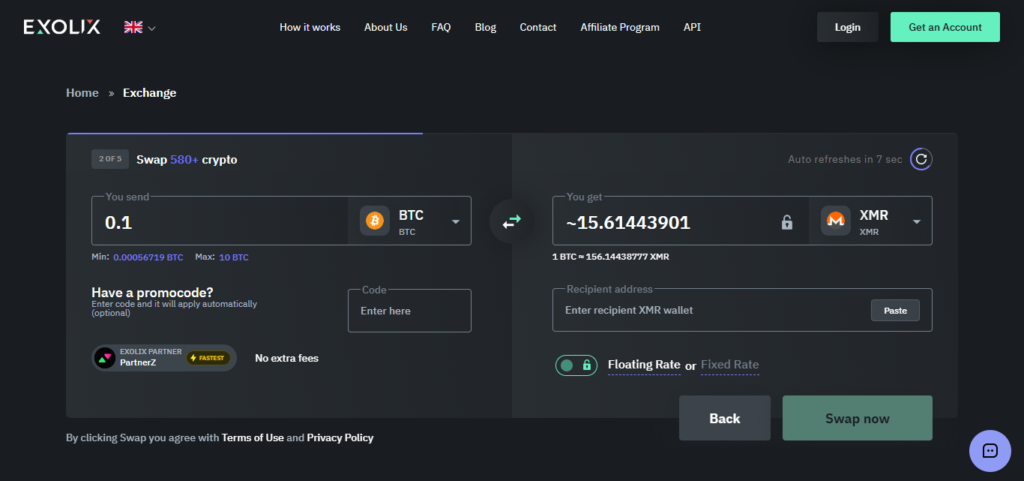This screenshot has width=1024, height=481.
Task: Click the promocode Enter here field
Action: [409, 311]
